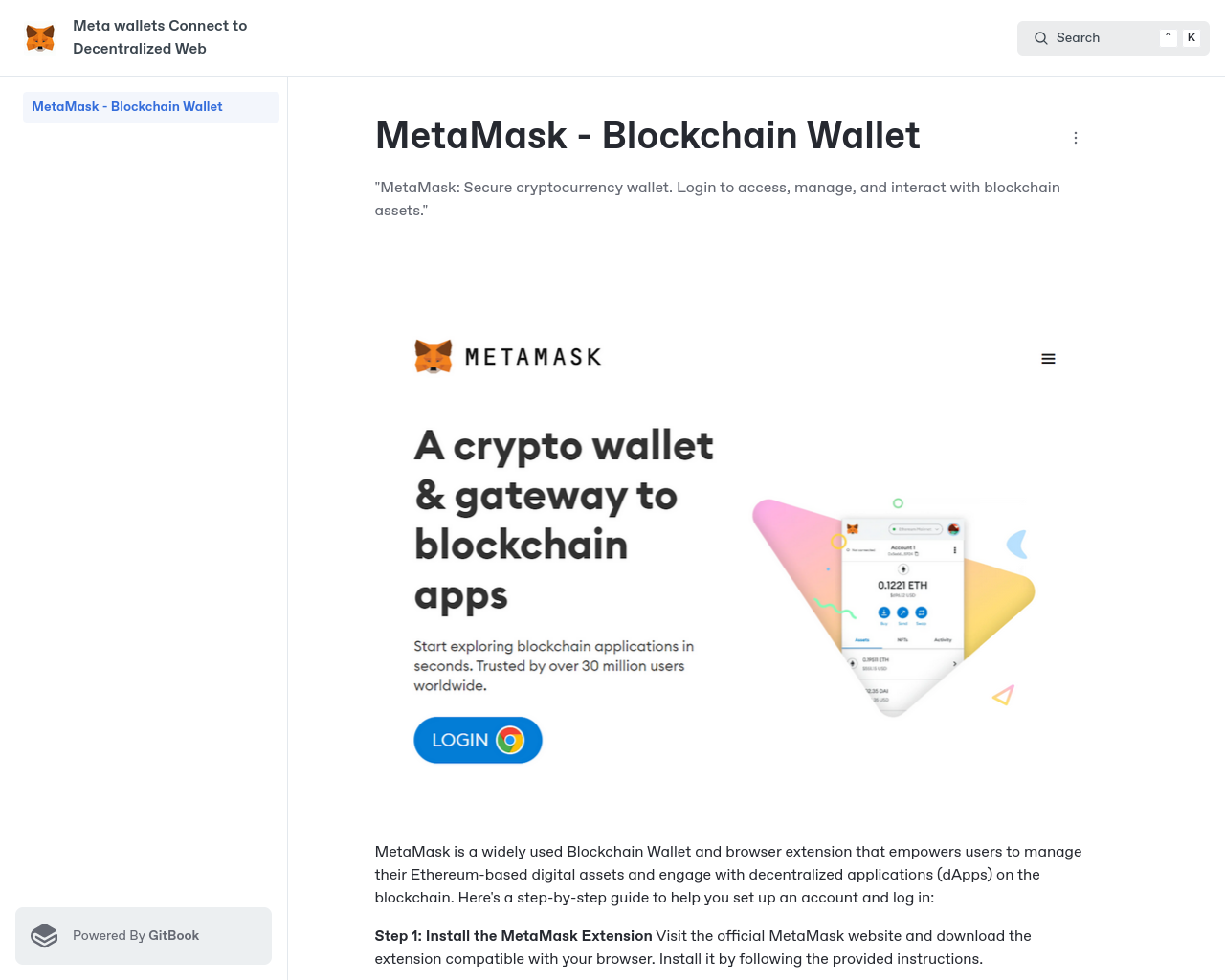Click the Search input field
The height and width of the screenshot is (980, 1225).
1101,38
